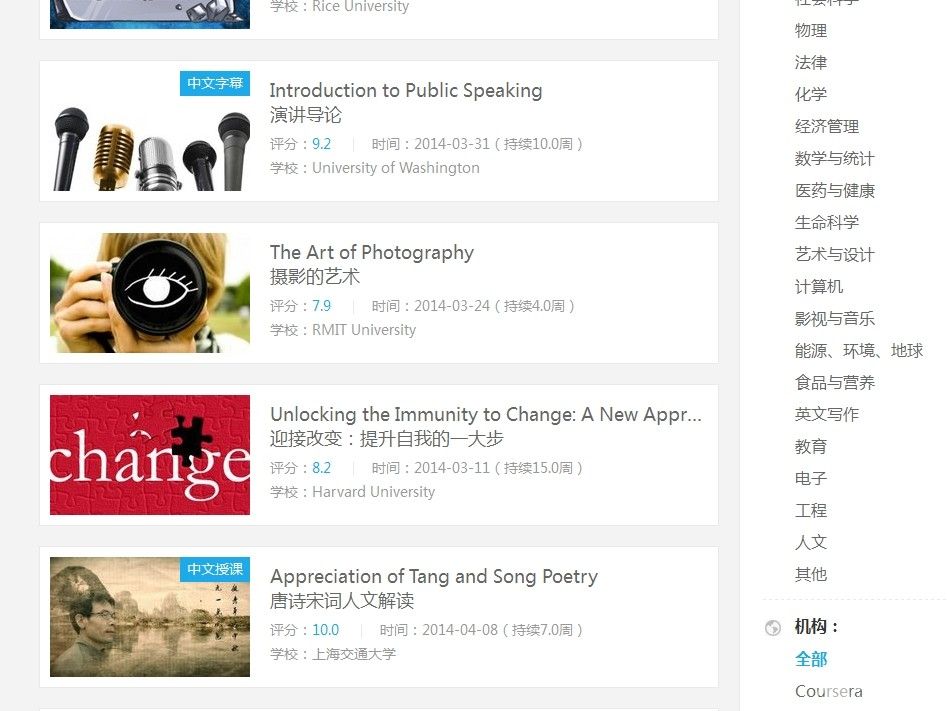Select the 中文授课 badge on the poetry course
This screenshot has height=711, width=947.
[x=215, y=569]
